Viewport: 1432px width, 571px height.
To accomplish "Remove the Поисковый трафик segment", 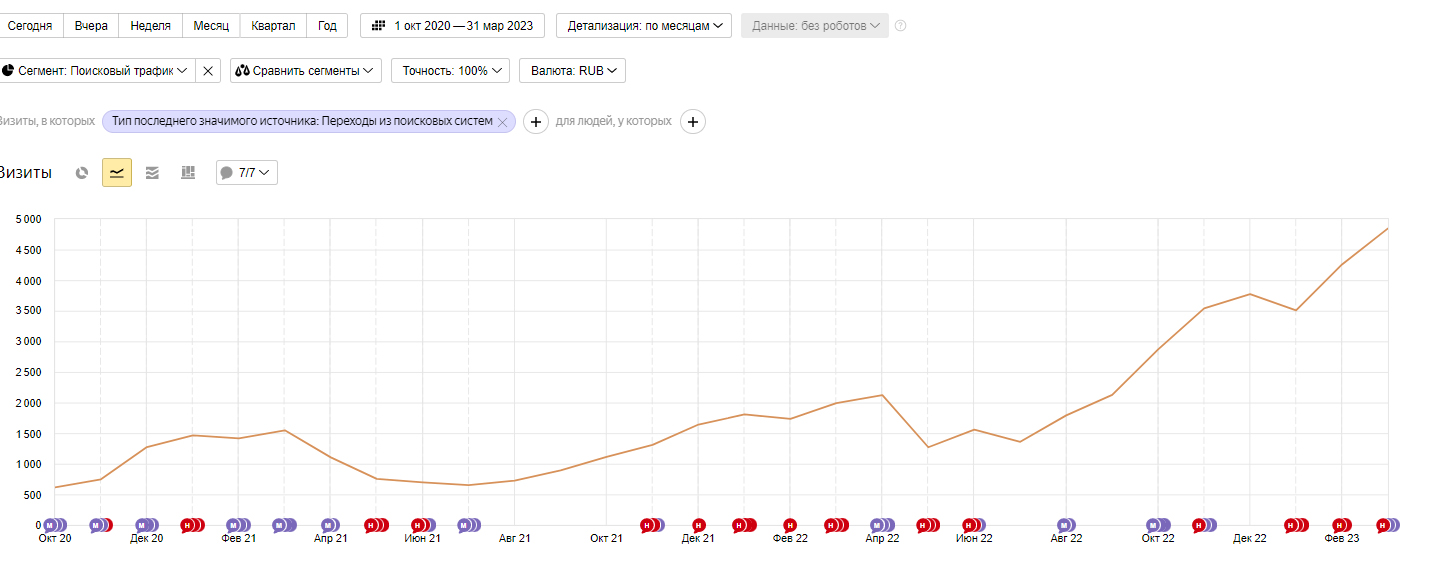I will (x=207, y=71).
